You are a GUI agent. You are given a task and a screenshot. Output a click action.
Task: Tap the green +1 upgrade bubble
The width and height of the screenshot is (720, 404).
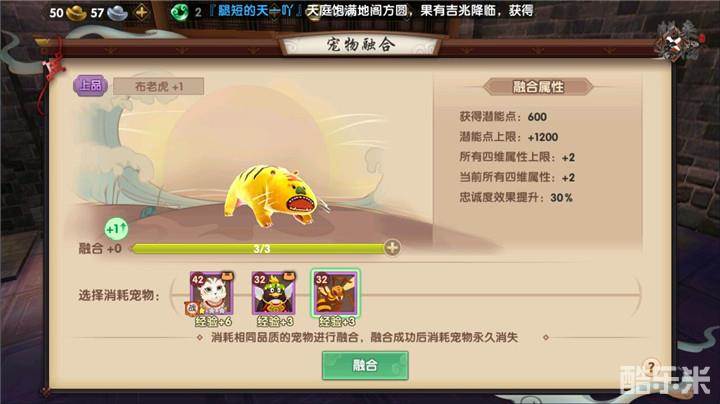[116, 228]
